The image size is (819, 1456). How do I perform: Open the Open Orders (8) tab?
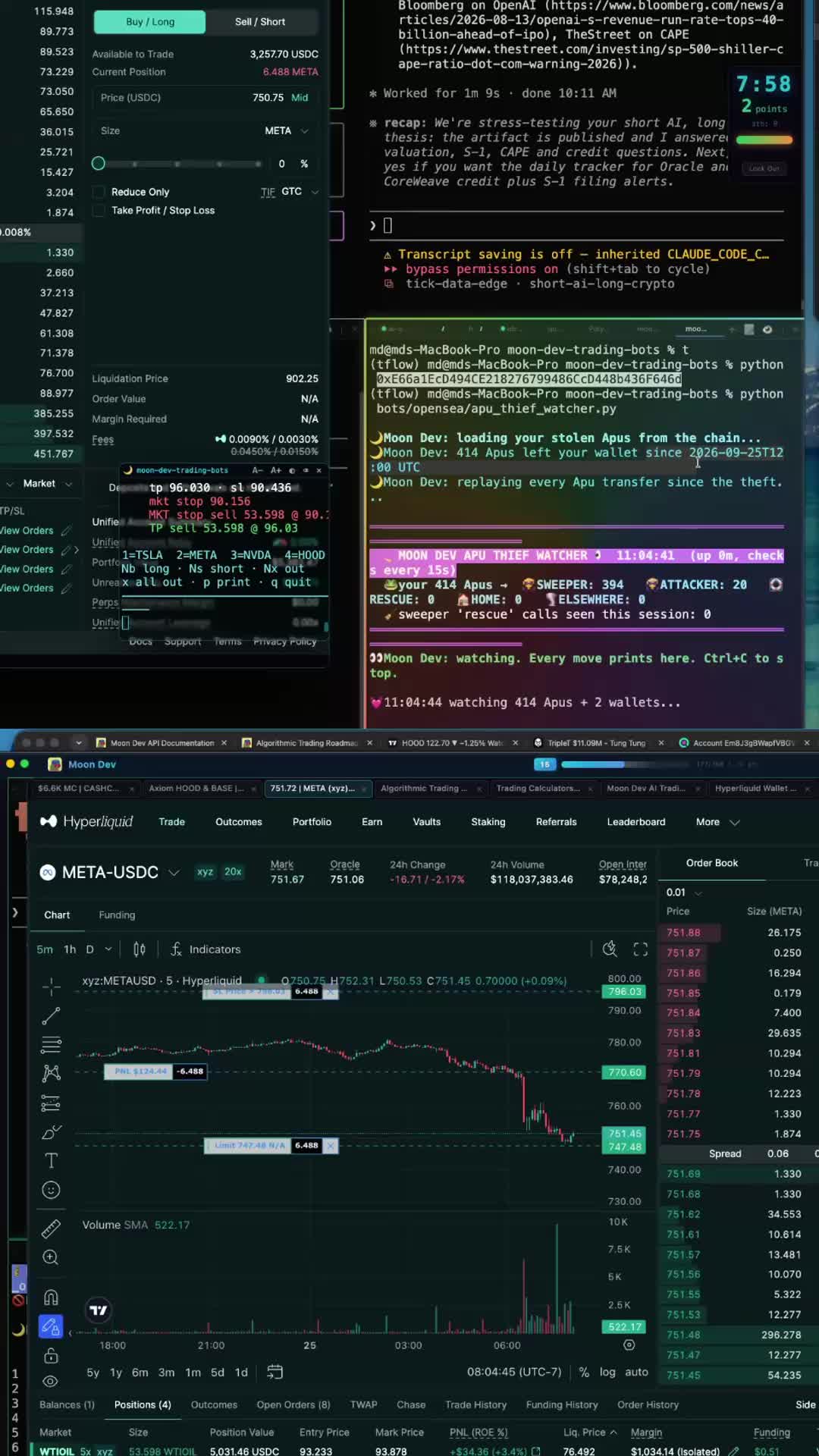click(x=293, y=1405)
